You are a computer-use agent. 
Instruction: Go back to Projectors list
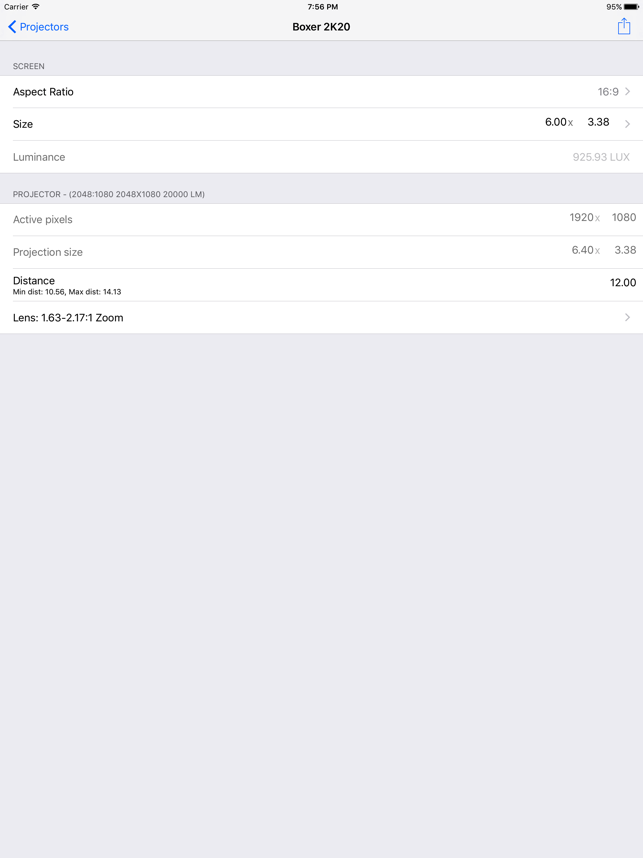(x=38, y=27)
